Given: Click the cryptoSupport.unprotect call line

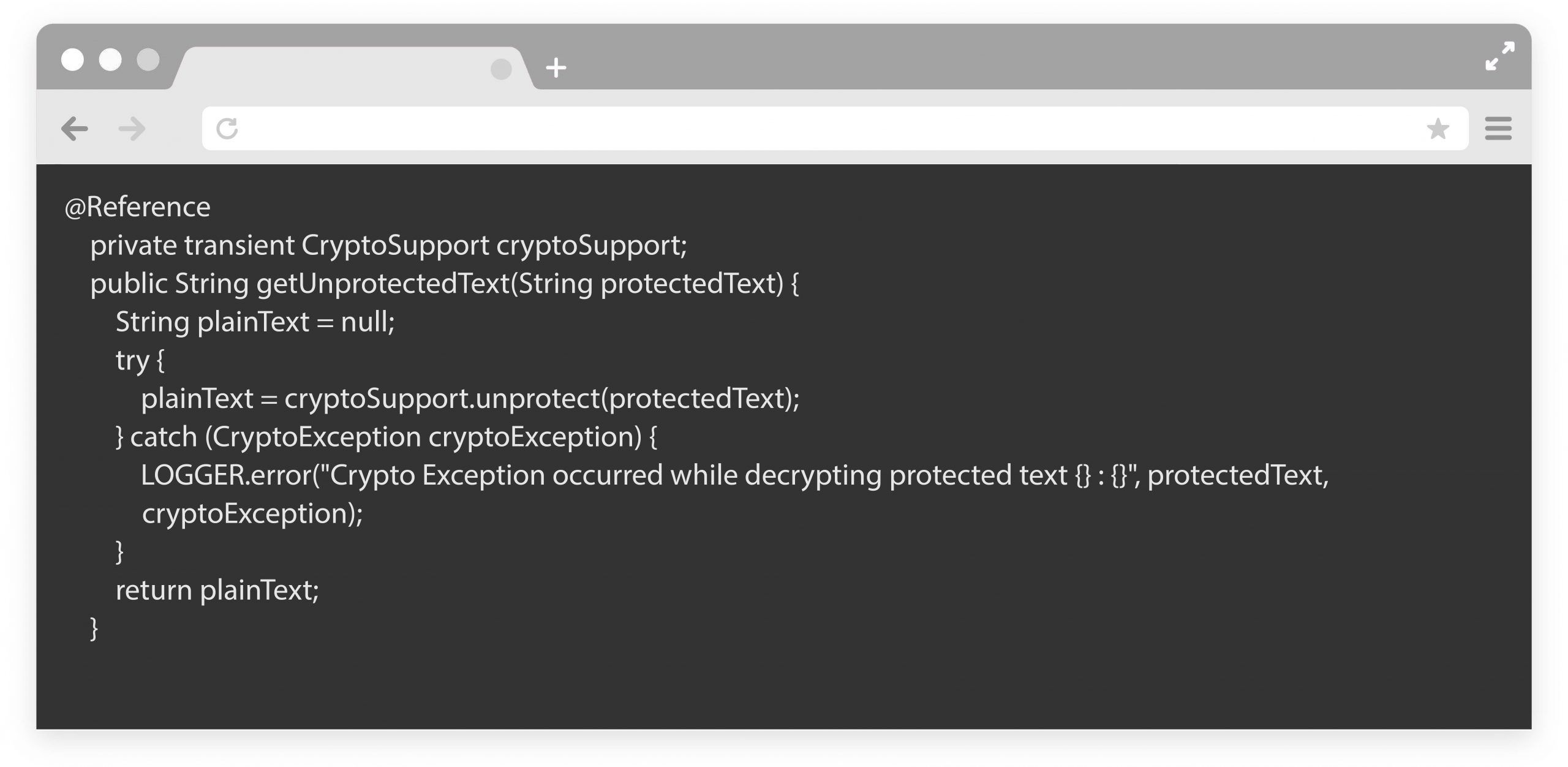Looking at the screenshot, I should [470, 399].
